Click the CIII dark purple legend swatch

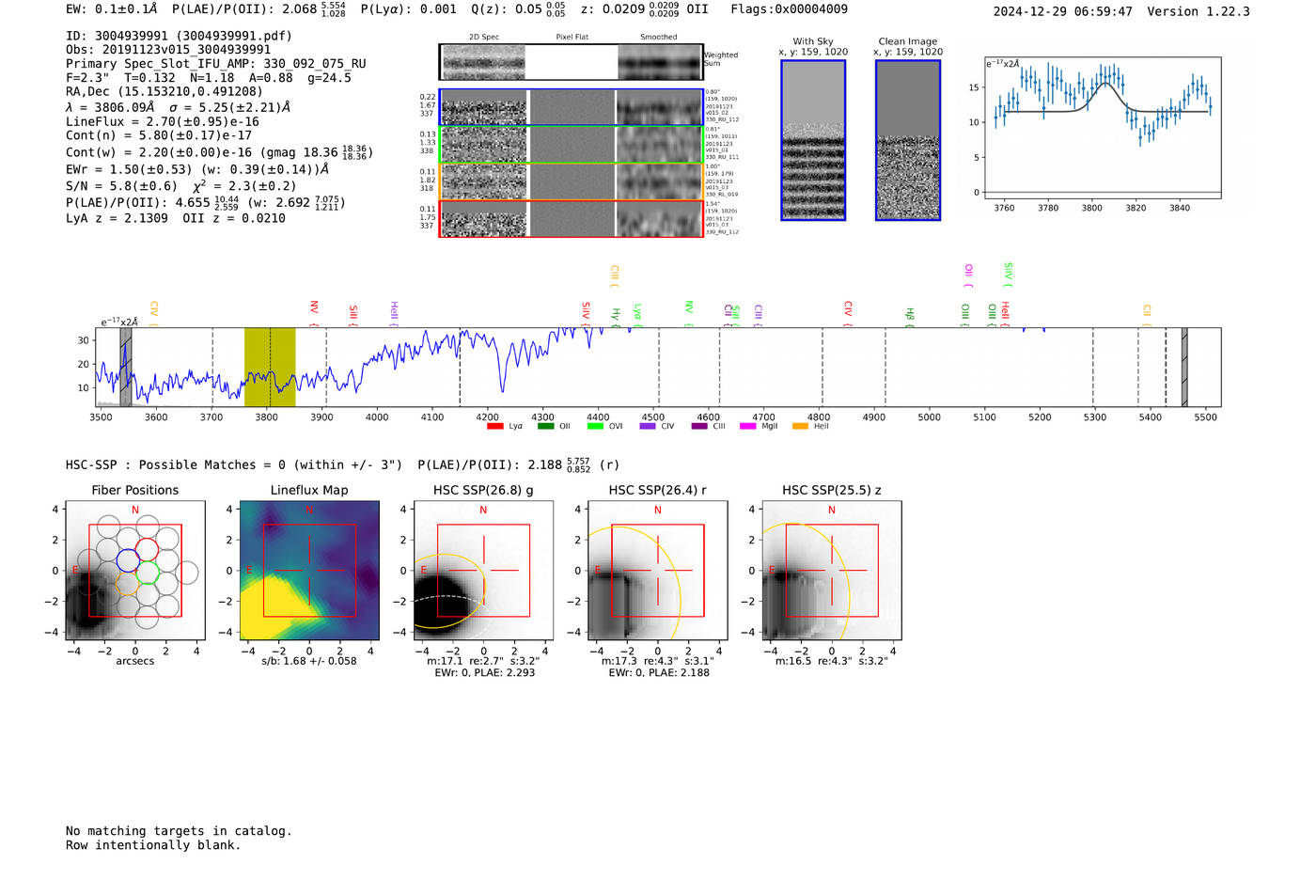tap(698, 427)
